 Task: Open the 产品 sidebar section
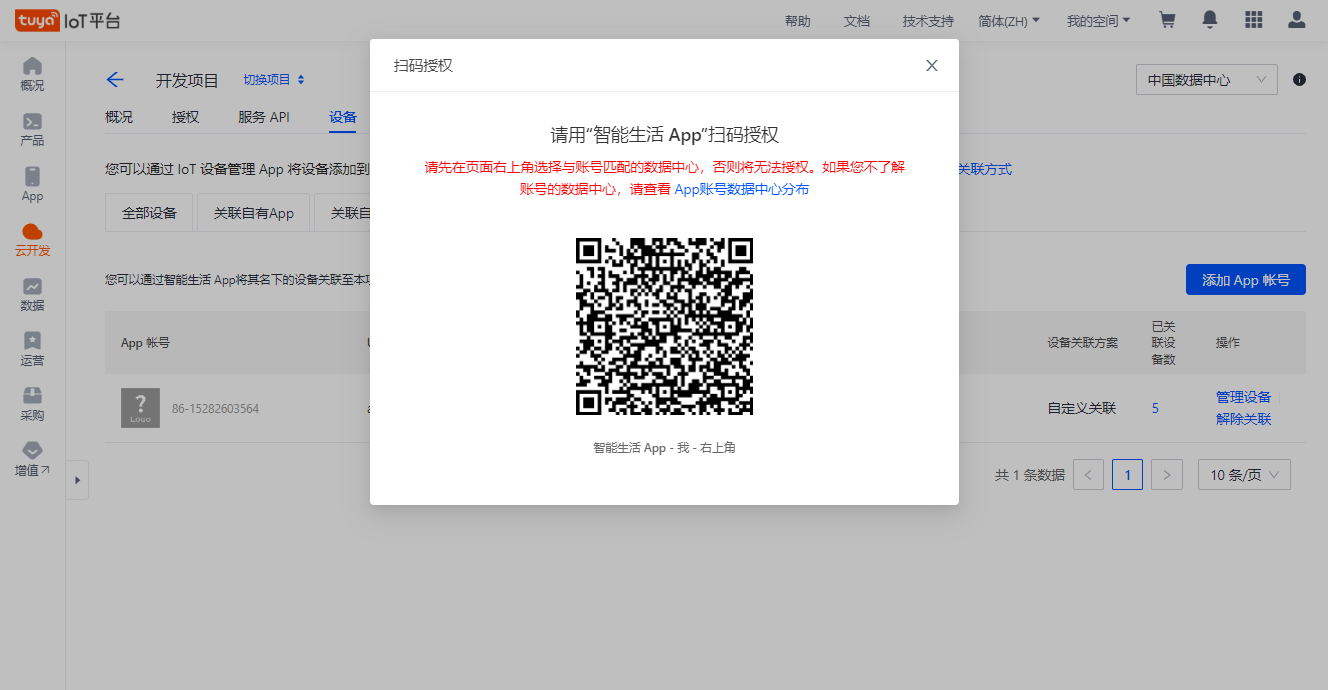[32, 129]
